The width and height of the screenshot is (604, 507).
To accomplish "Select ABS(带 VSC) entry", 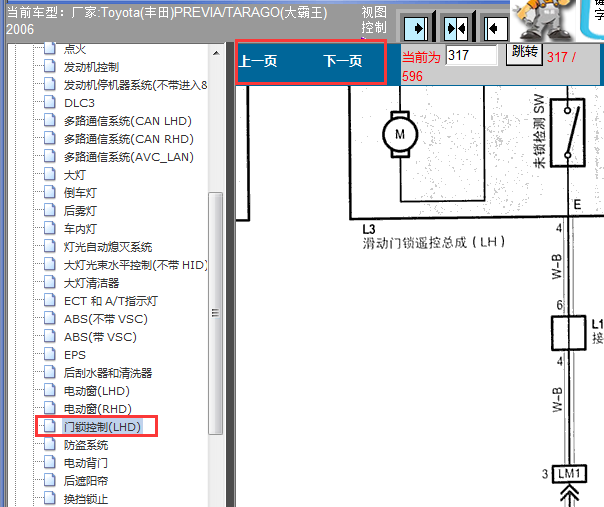I will pos(100,337).
